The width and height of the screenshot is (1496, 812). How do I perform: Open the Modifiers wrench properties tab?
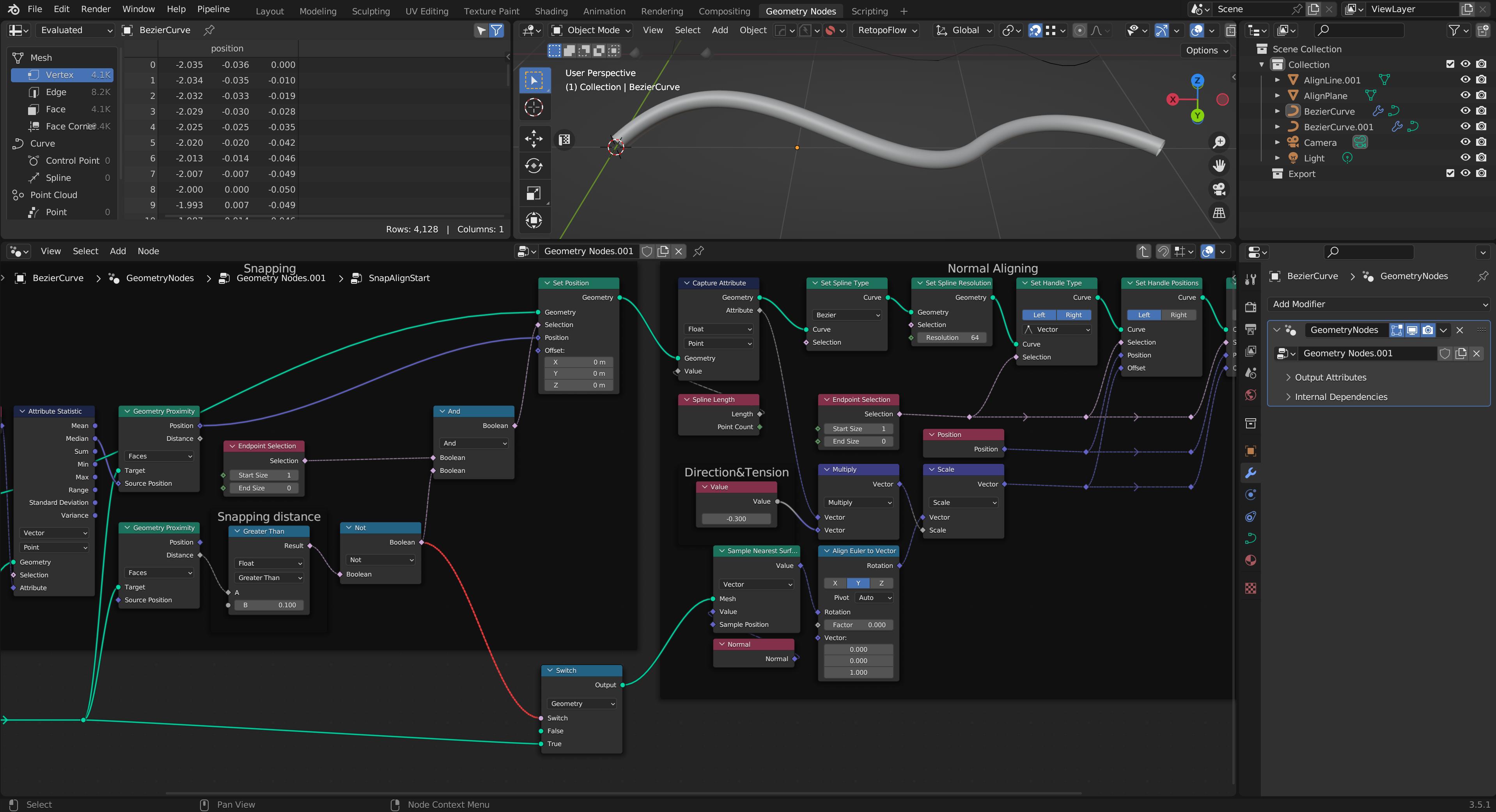[x=1251, y=473]
